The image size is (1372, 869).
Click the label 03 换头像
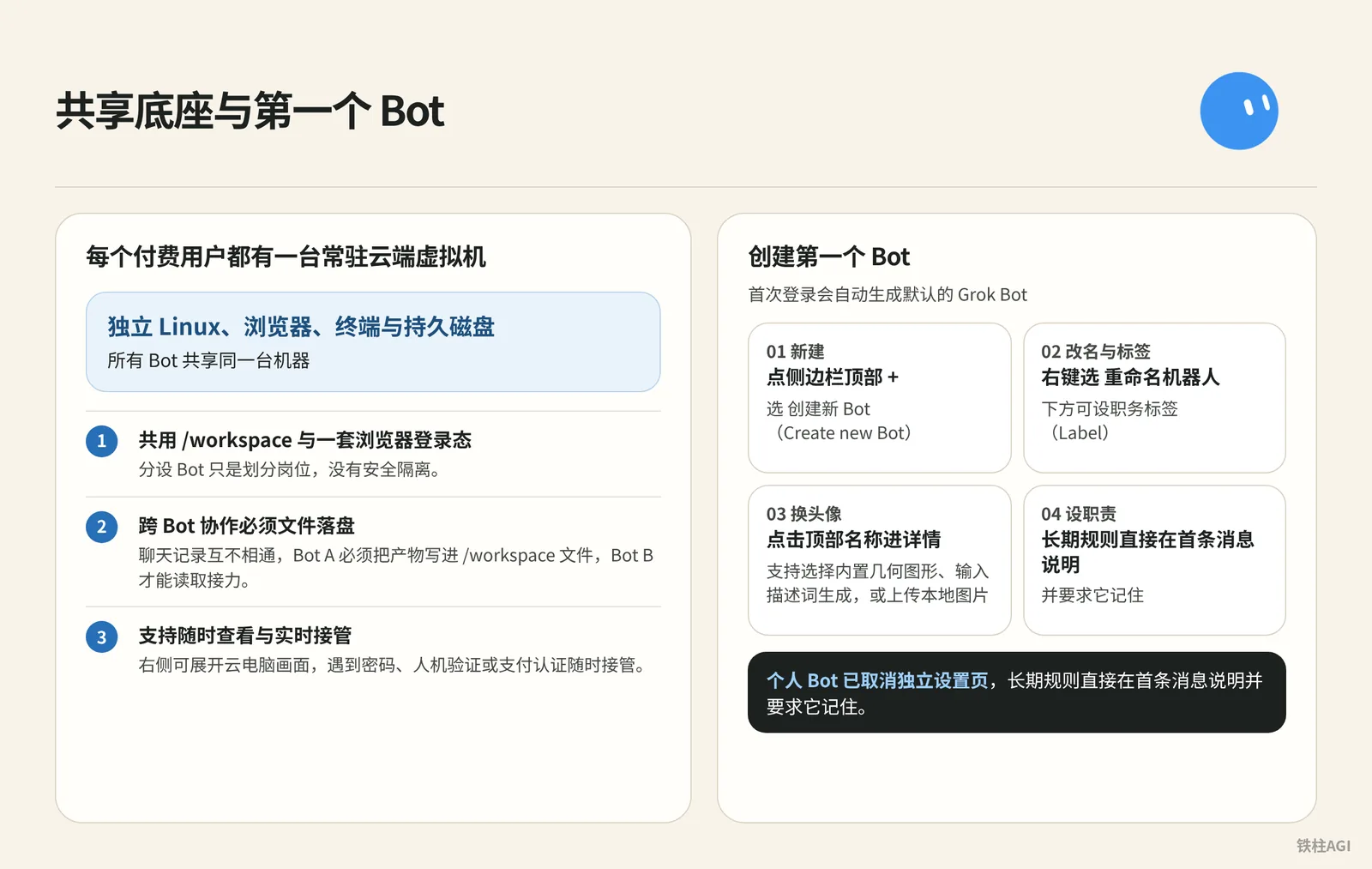point(803,514)
